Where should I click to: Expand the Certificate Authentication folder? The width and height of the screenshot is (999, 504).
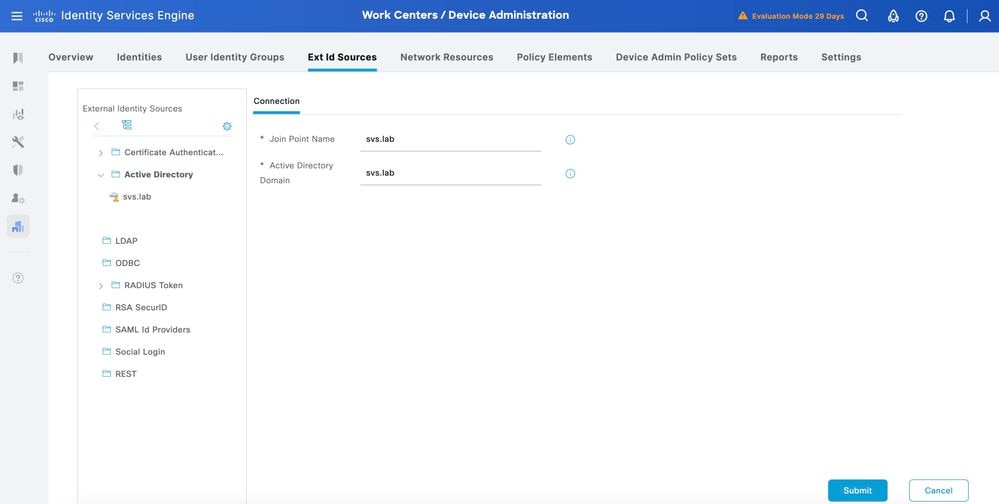click(101, 153)
